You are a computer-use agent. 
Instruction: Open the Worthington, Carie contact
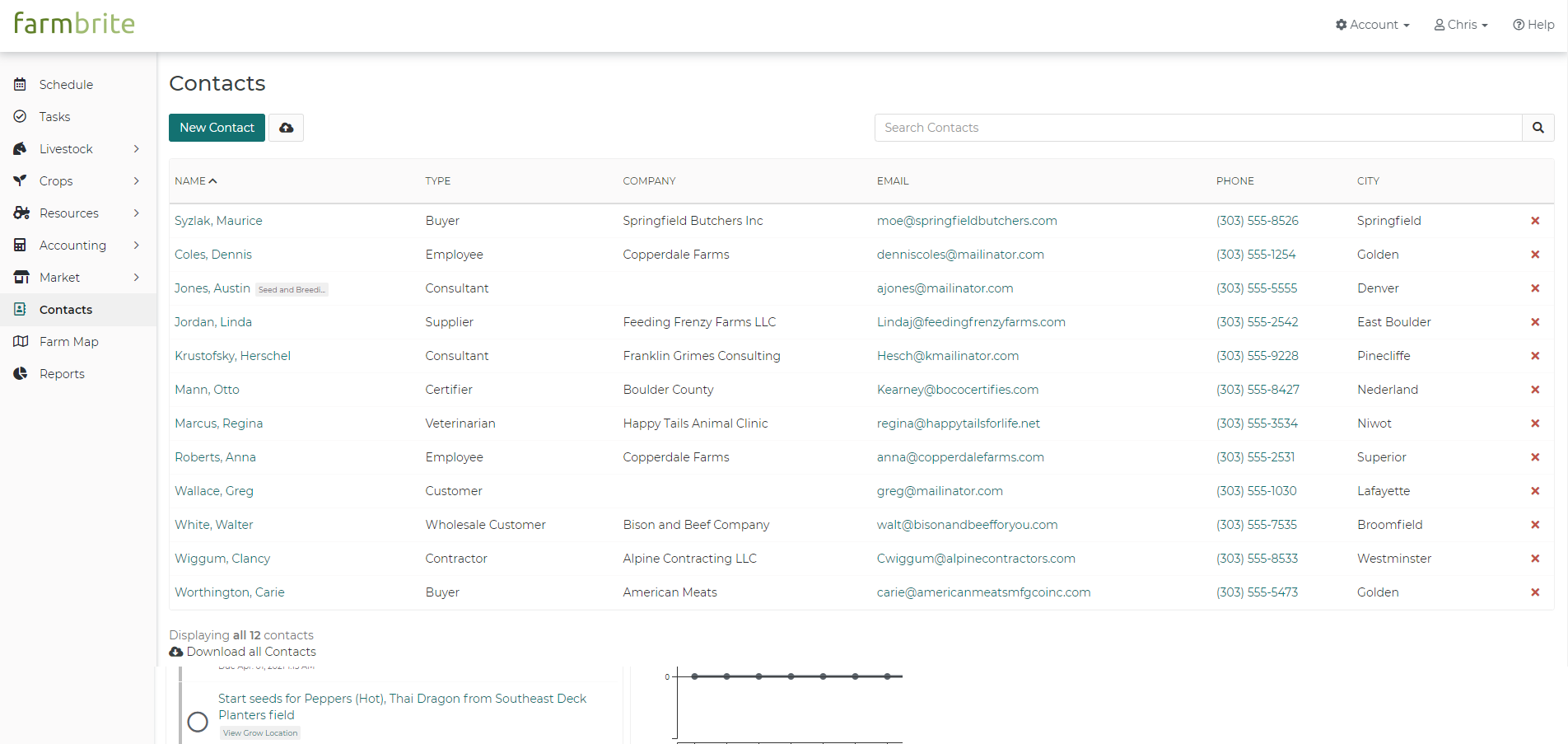(x=230, y=592)
